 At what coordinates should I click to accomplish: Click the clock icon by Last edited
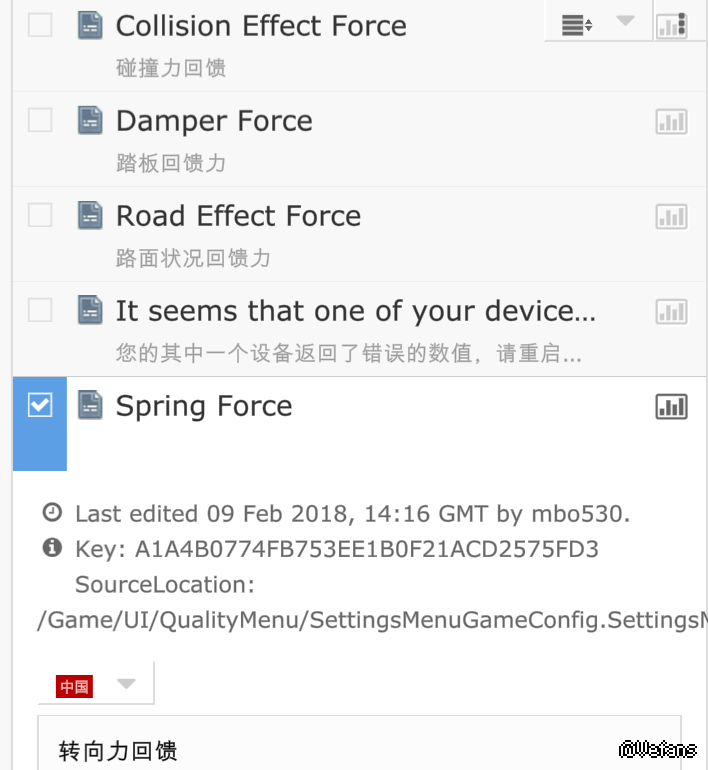[x=51, y=513]
